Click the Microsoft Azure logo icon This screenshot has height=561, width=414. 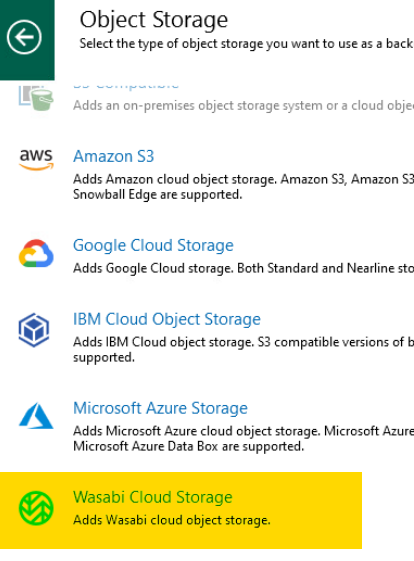click(36, 416)
